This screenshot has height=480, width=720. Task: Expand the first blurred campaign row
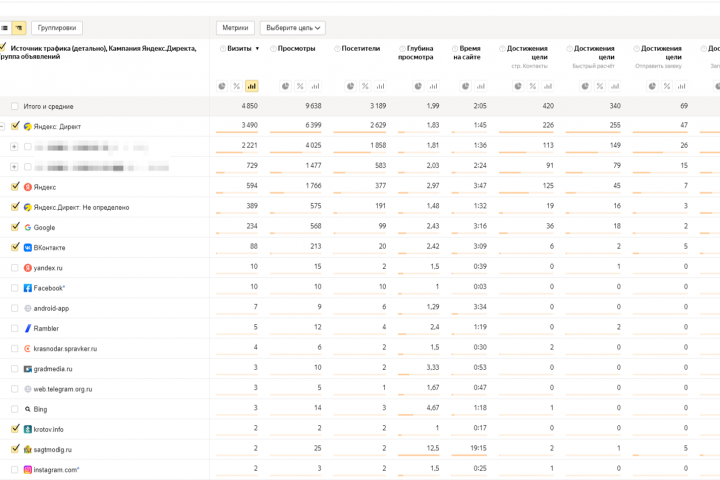pyautogui.click(x=14, y=147)
